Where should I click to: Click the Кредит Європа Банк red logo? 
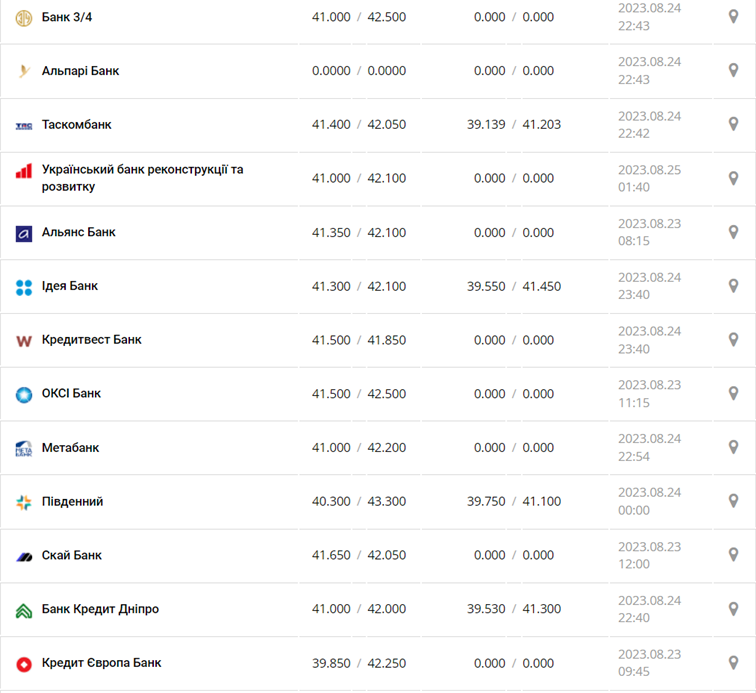[24, 664]
